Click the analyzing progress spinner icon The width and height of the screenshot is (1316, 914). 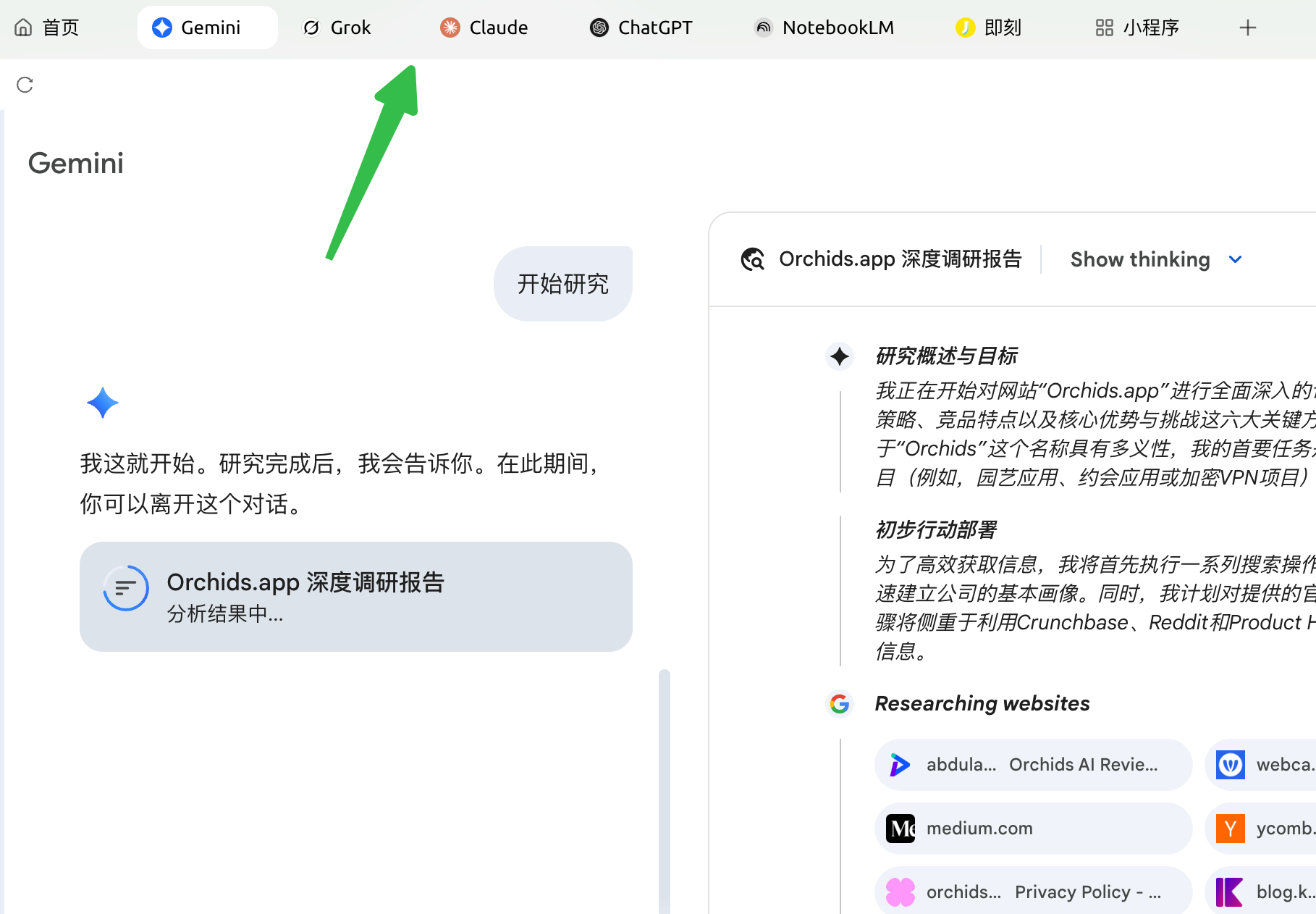pyautogui.click(x=126, y=588)
